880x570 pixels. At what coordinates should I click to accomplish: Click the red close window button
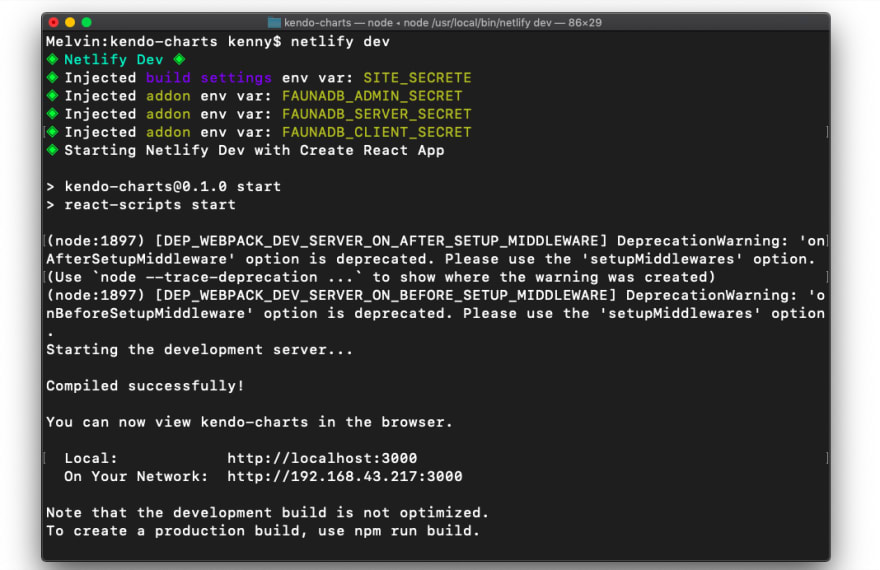(x=53, y=22)
